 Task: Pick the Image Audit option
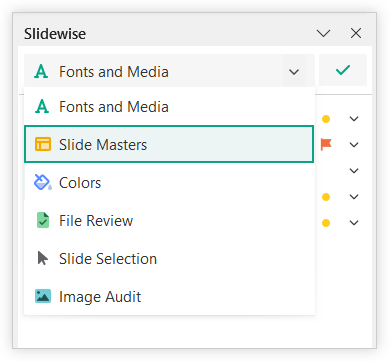tap(169, 296)
